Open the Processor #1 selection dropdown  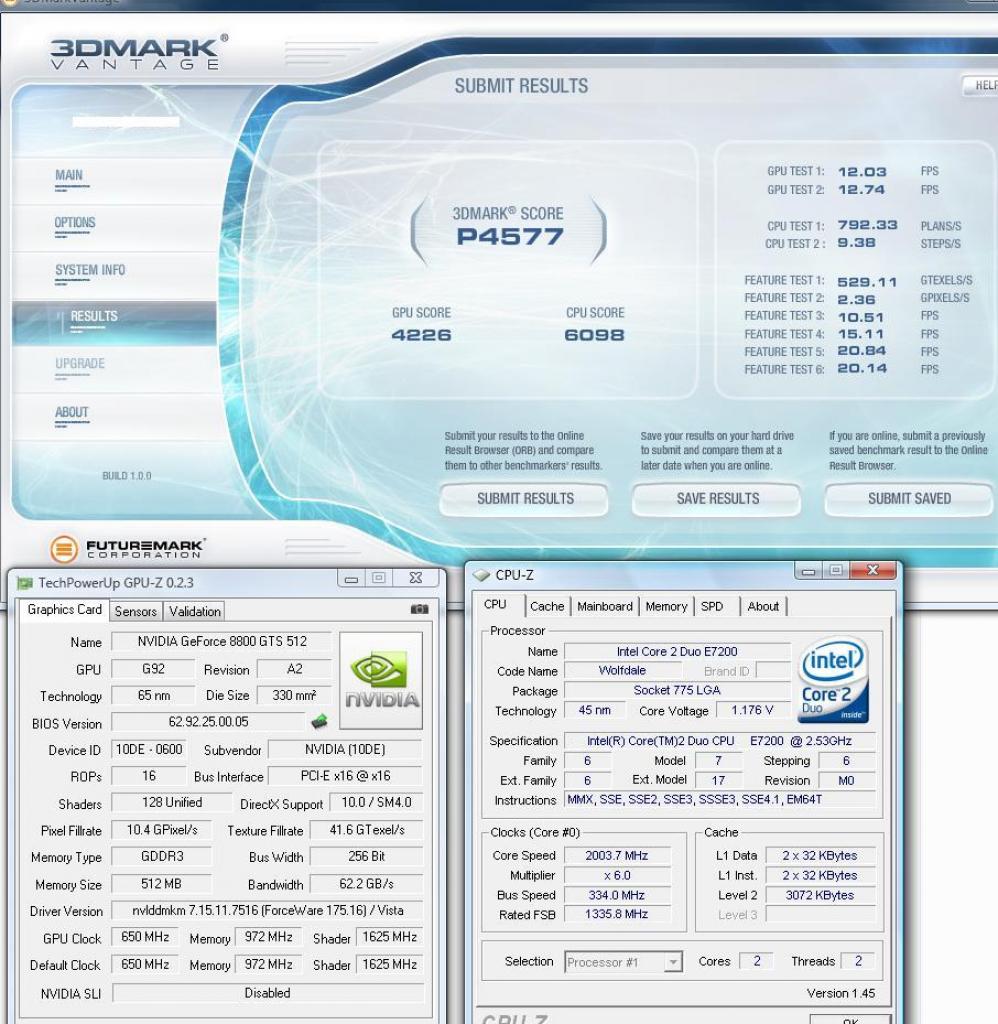click(672, 962)
